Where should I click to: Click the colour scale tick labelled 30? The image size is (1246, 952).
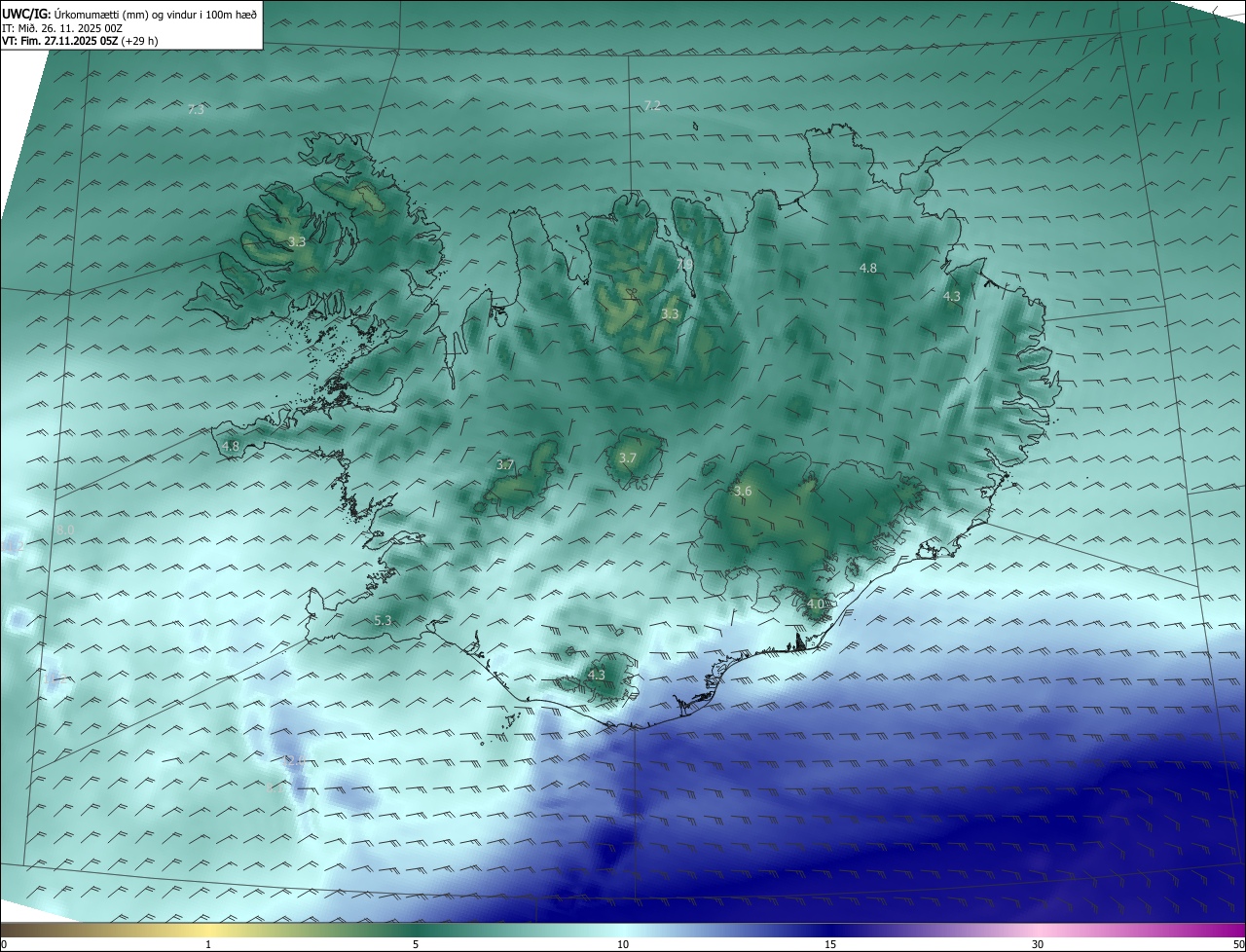click(1038, 944)
